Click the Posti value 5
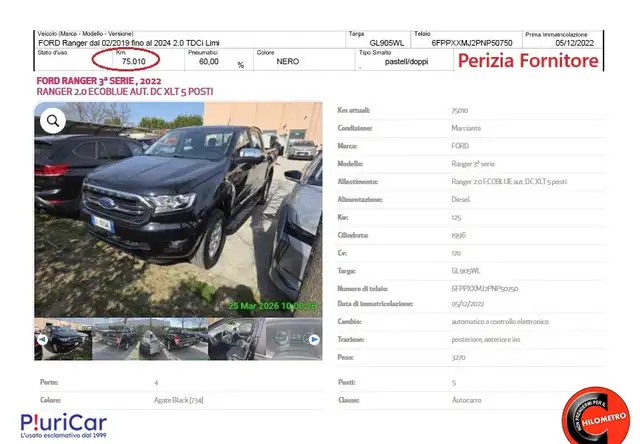Screen dimensions: 640x444 pyautogui.click(x=454, y=383)
